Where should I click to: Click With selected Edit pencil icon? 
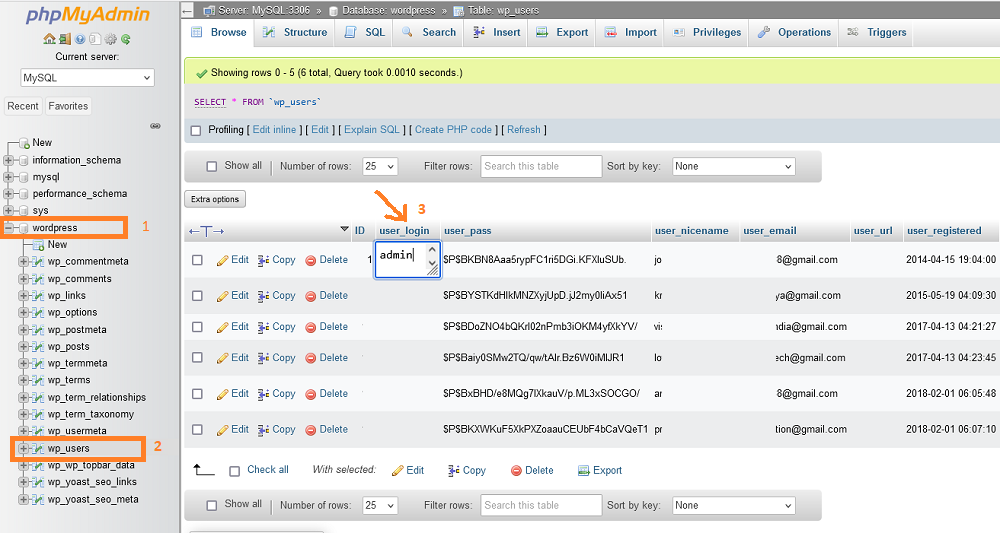(397, 471)
